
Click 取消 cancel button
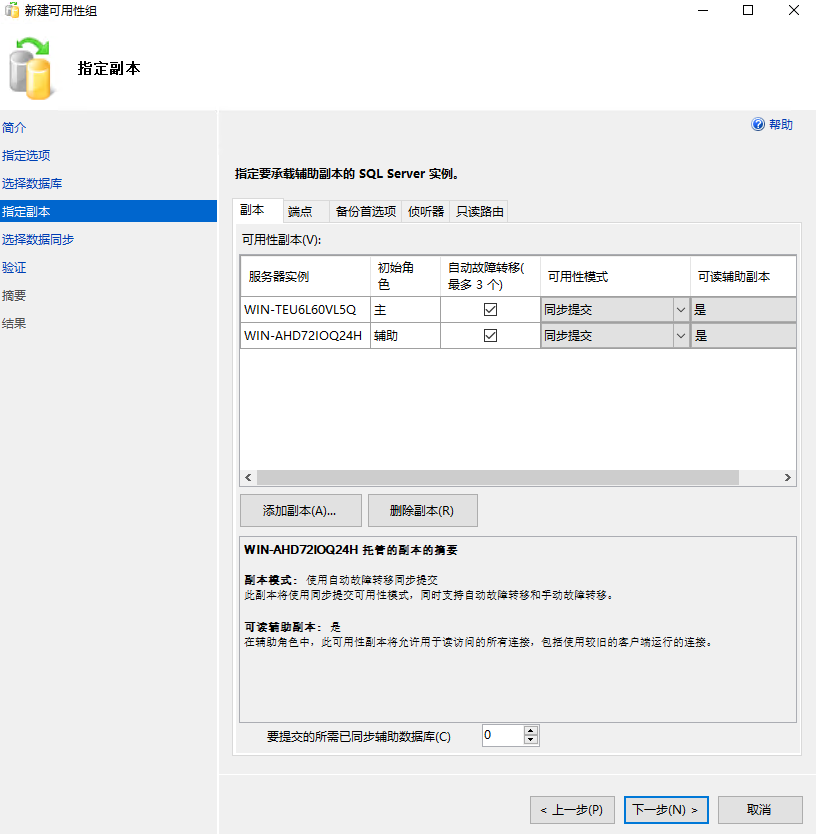[x=760, y=810]
